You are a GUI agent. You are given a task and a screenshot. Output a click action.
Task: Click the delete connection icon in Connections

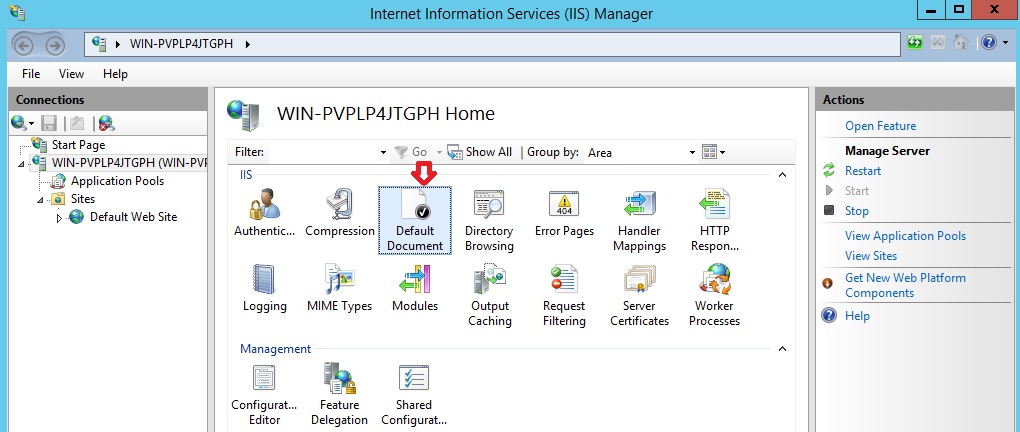(x=107, y=122)
